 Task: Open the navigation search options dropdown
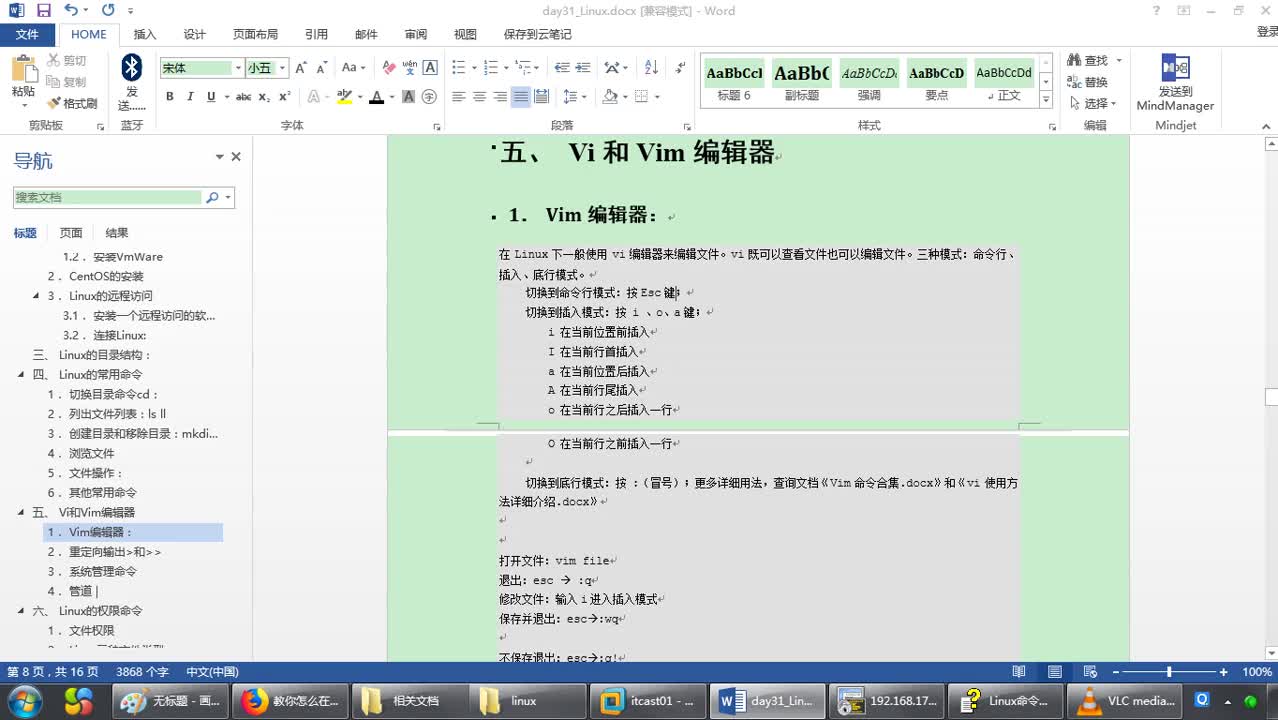229,198
